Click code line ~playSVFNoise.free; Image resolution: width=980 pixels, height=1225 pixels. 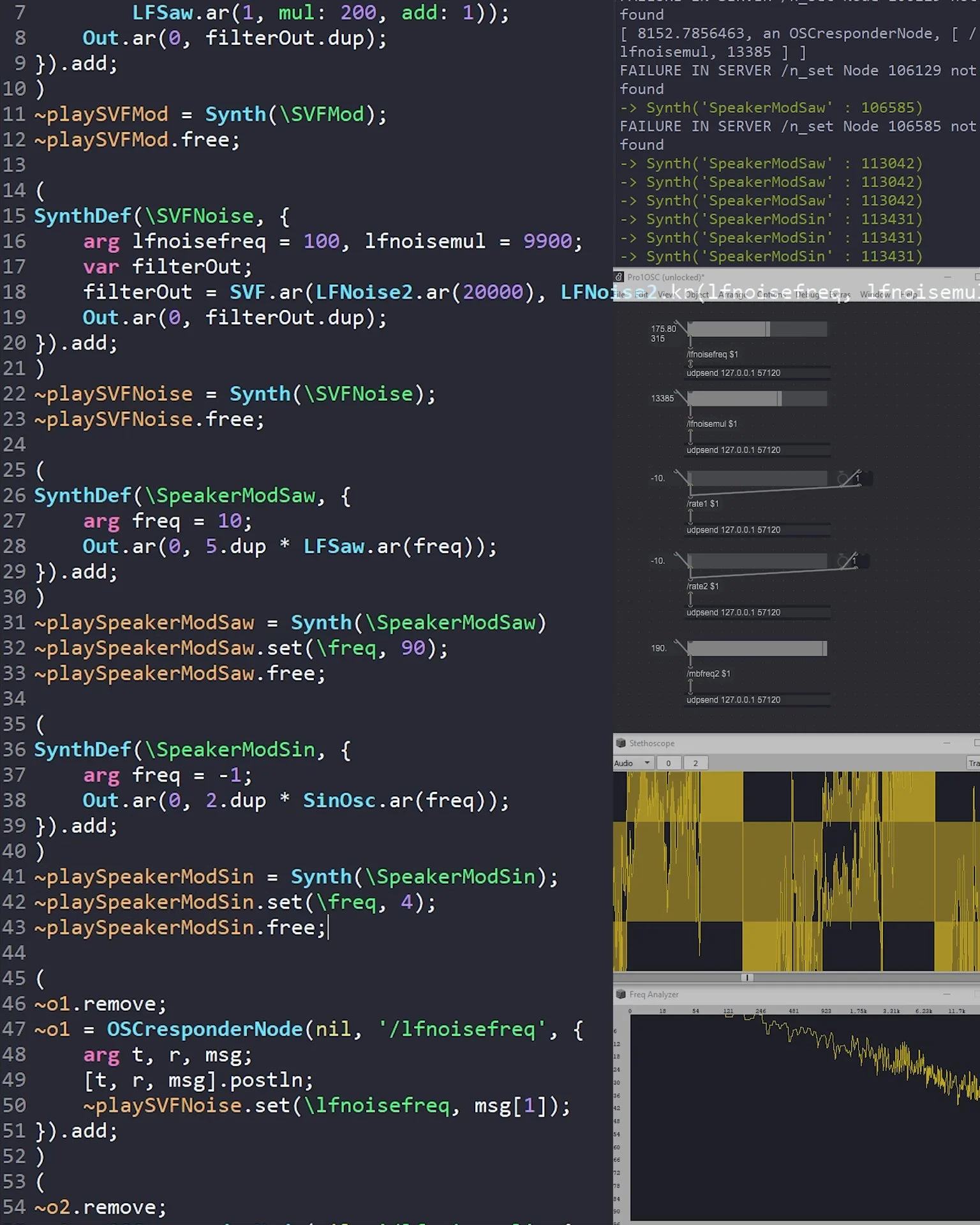[x=149, y=419]
